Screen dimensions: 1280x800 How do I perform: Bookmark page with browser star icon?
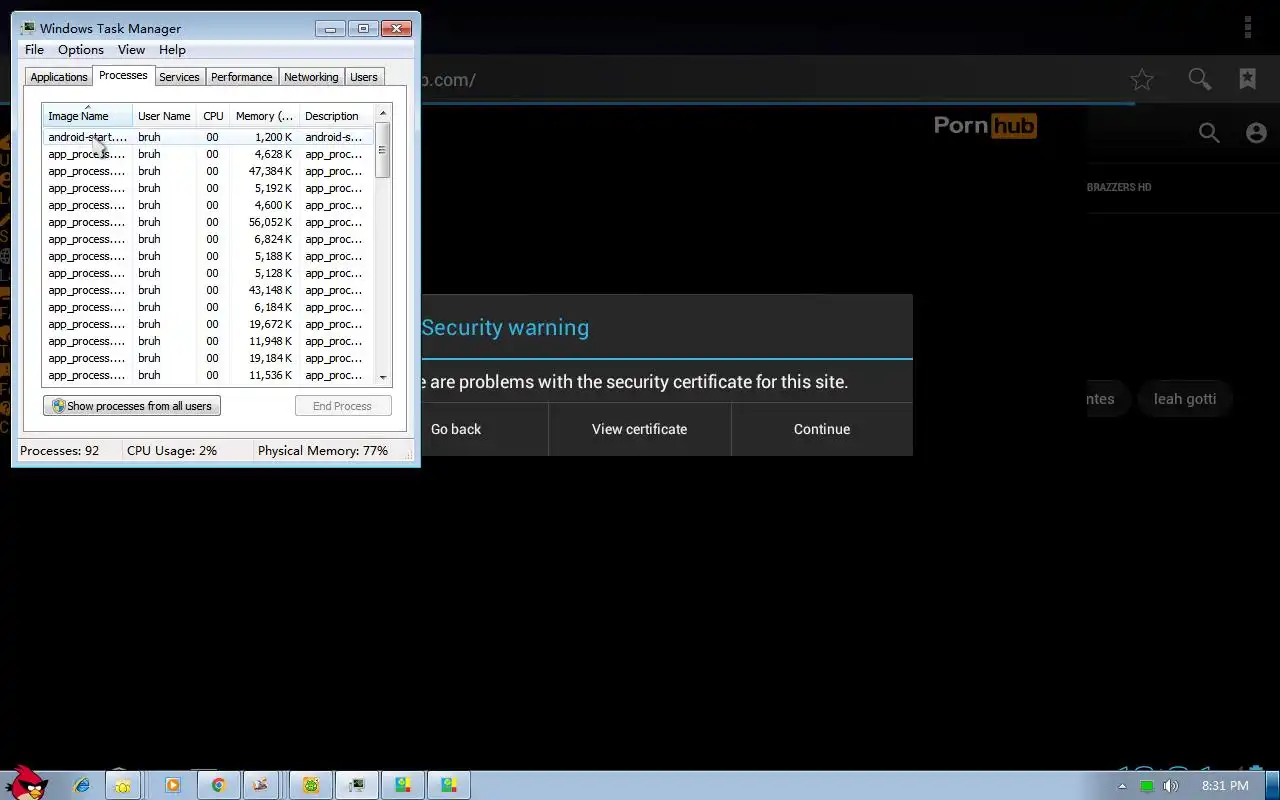pos(1142,80)
